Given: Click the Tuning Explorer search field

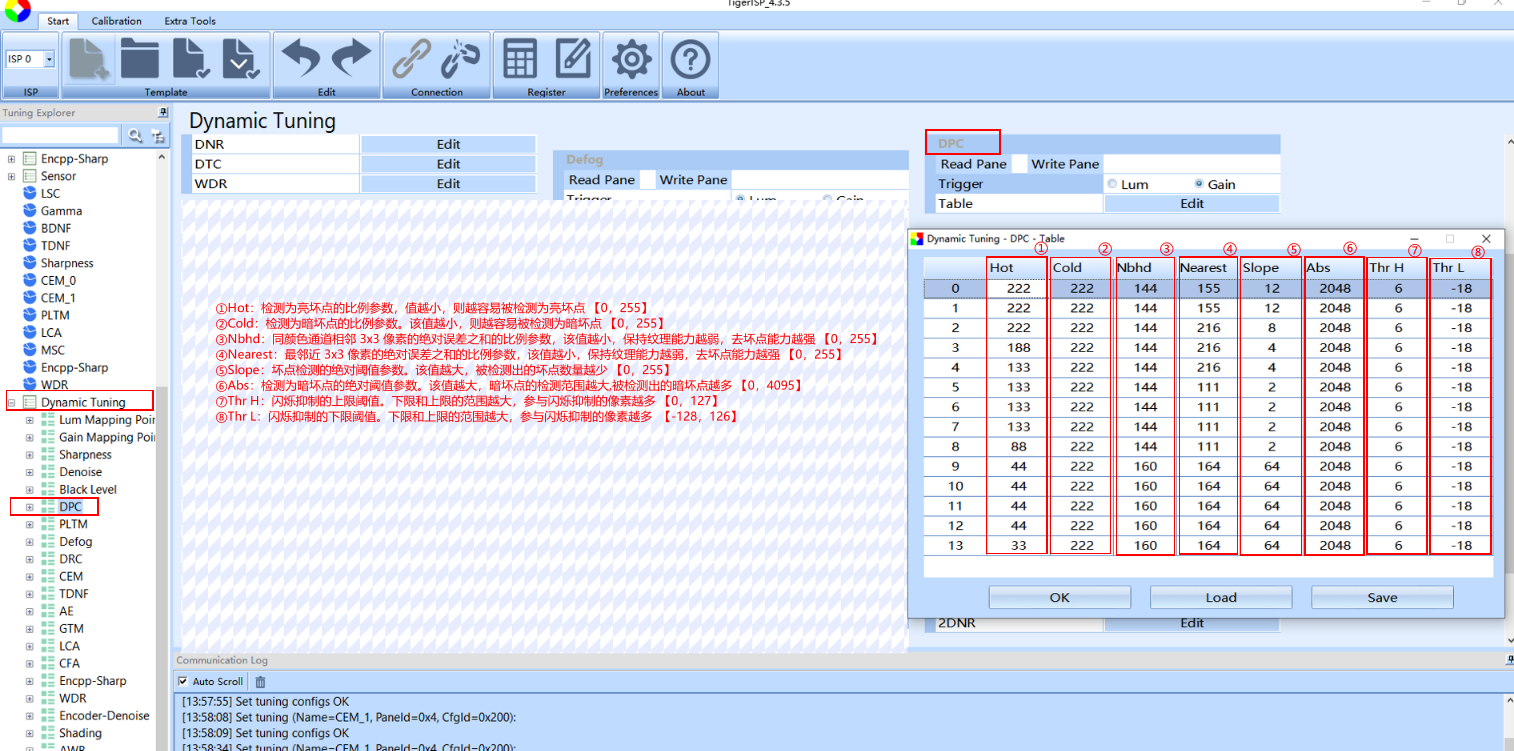Looking at the screenshot, I should click(61, 135).
